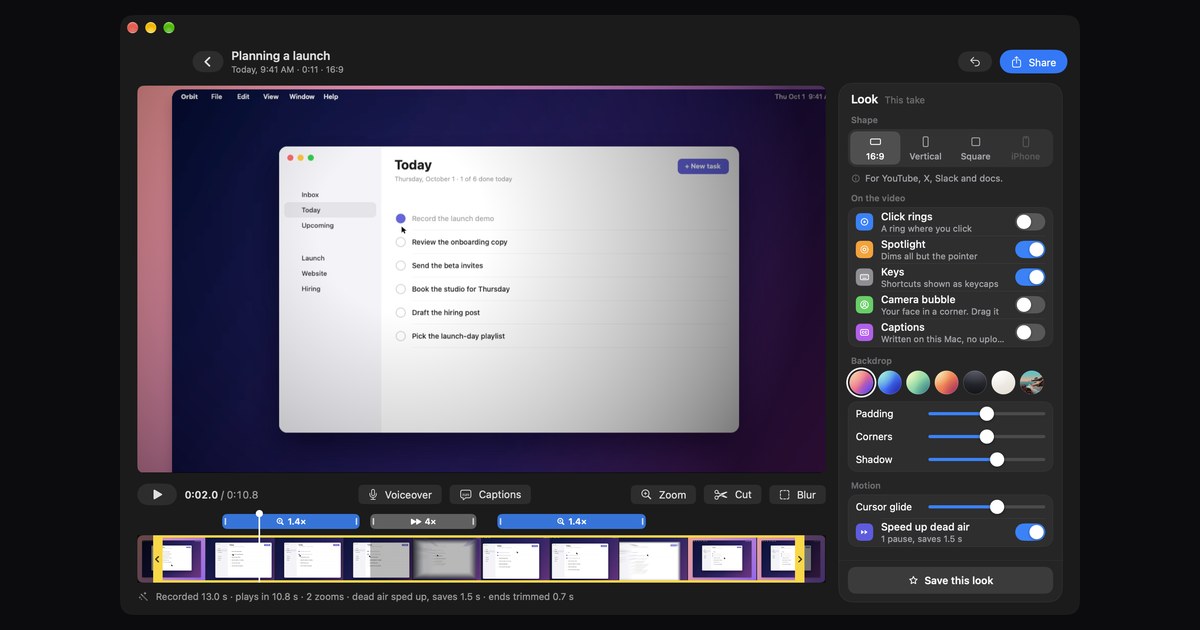Select the black backdrop swatch
The width and height of the screenshot is (1200, 630).
point(975,382)
